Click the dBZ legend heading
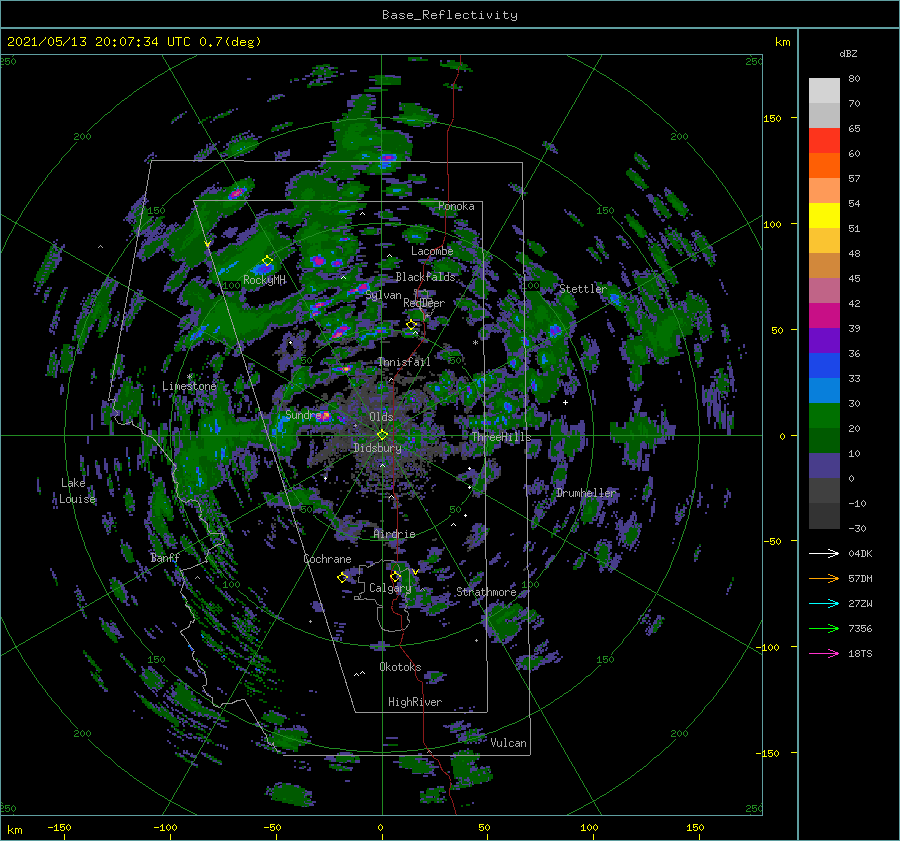Screen dimensions: 900x841 click(x=848, y=53)
